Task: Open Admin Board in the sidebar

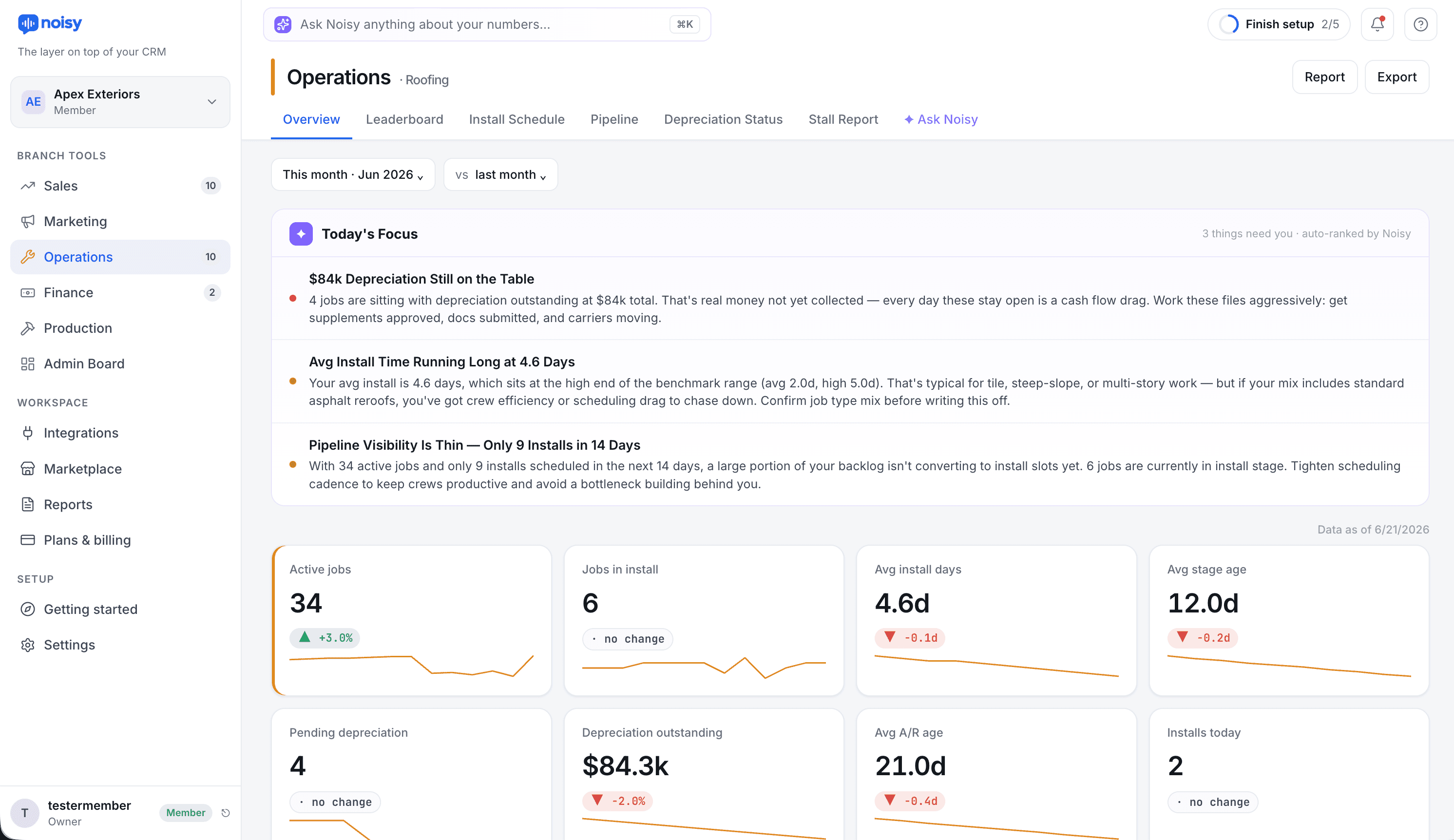Action: click(120, 364)
